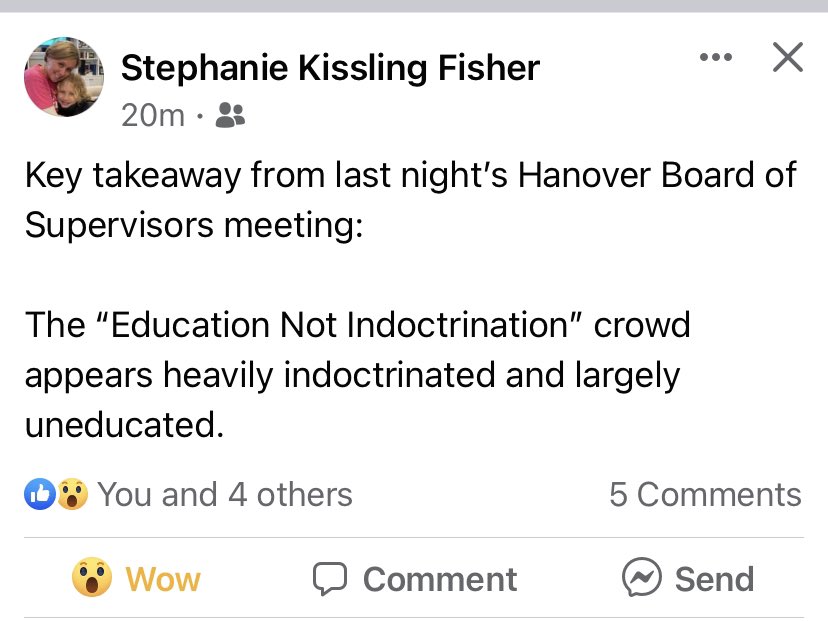The image size is (828, 621).
Task: Click the word "uneducated." in the post
Action: 122,424
